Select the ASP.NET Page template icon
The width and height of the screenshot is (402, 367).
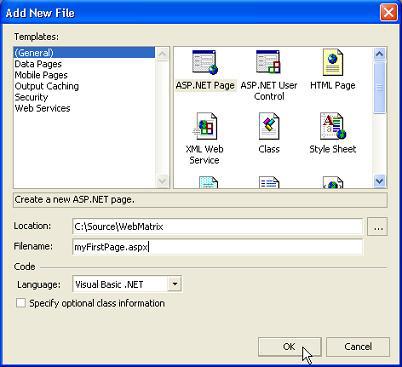(x=205, y=62)
